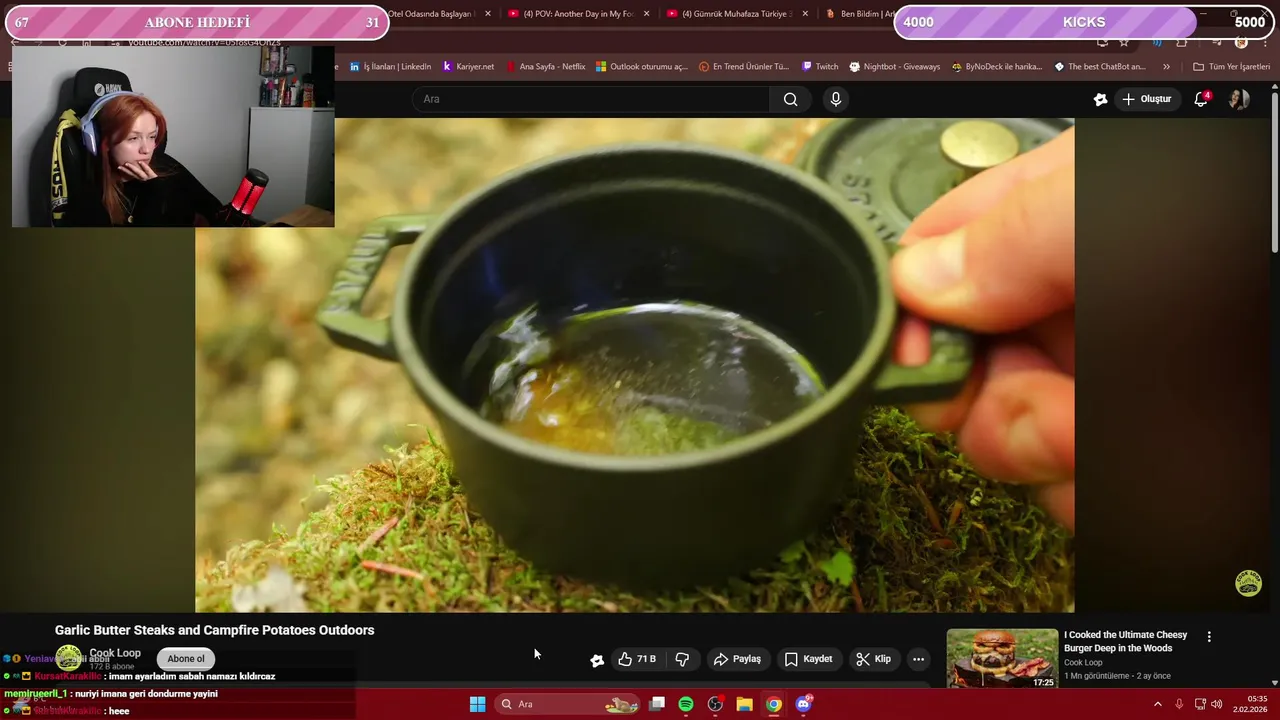Subscribe with the Abone ol button
Screen dimensions: 1280x720
pyautogui.click(x=186, y=658)
